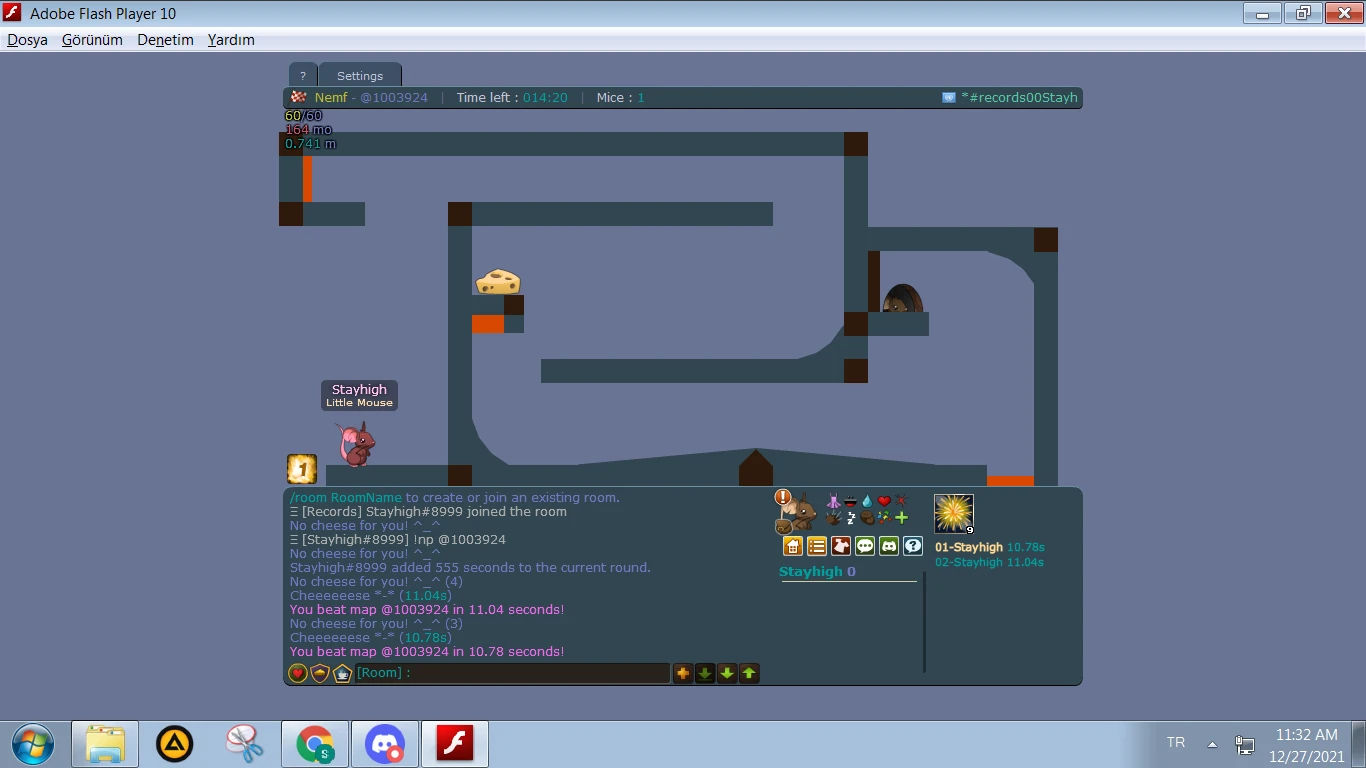Click the checkered flag icon beside Nemf

point(298,97)
